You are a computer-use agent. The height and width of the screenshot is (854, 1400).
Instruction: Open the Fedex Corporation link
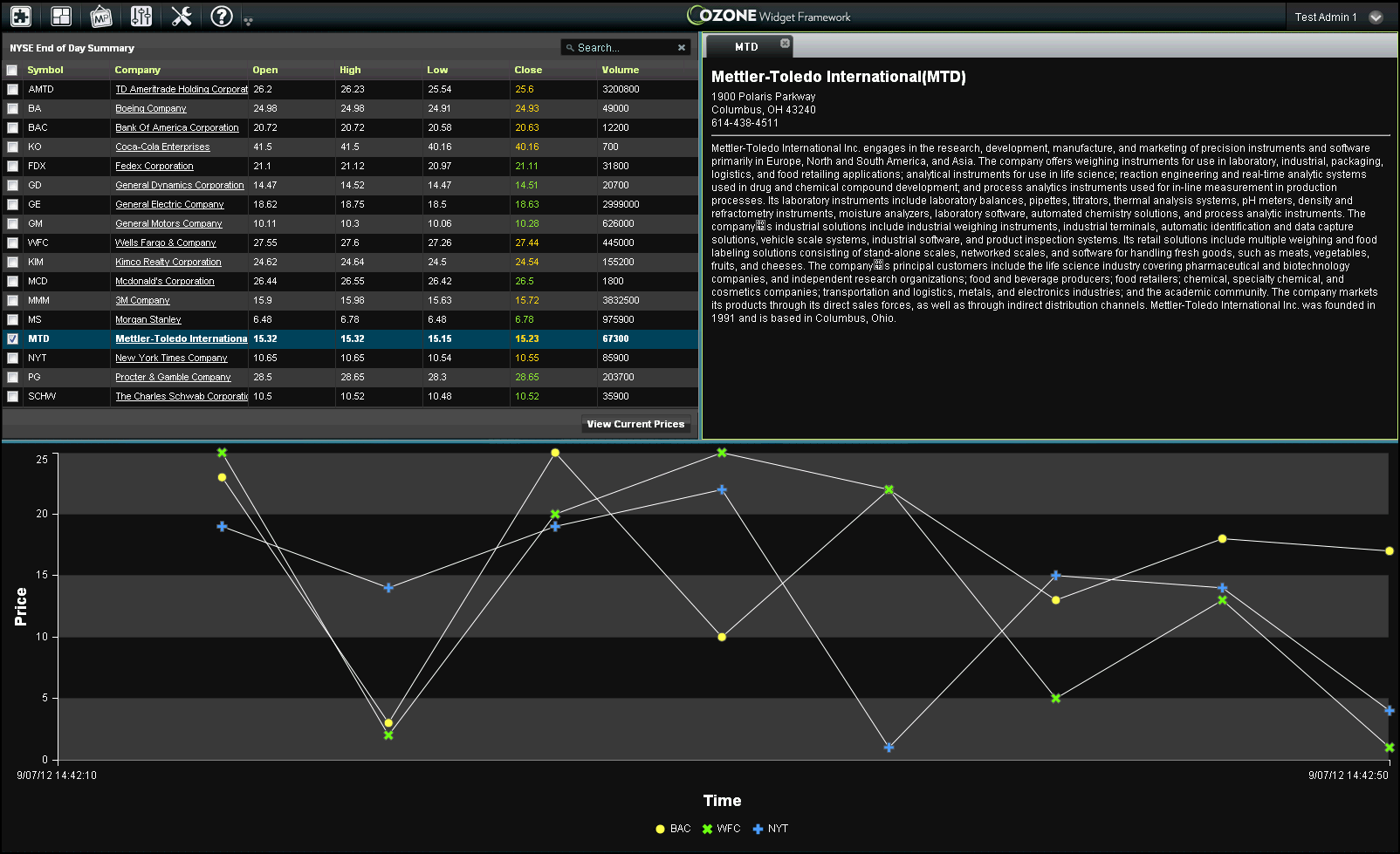pos(154,166)
